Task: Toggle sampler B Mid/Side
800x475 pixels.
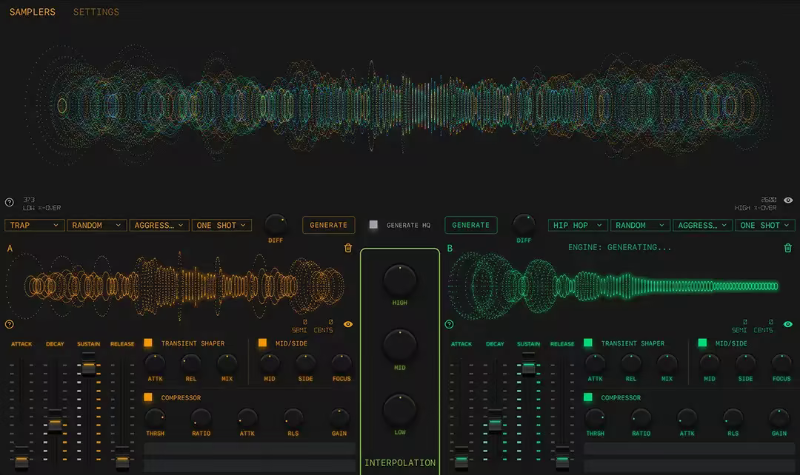Action: pos(702,343)
